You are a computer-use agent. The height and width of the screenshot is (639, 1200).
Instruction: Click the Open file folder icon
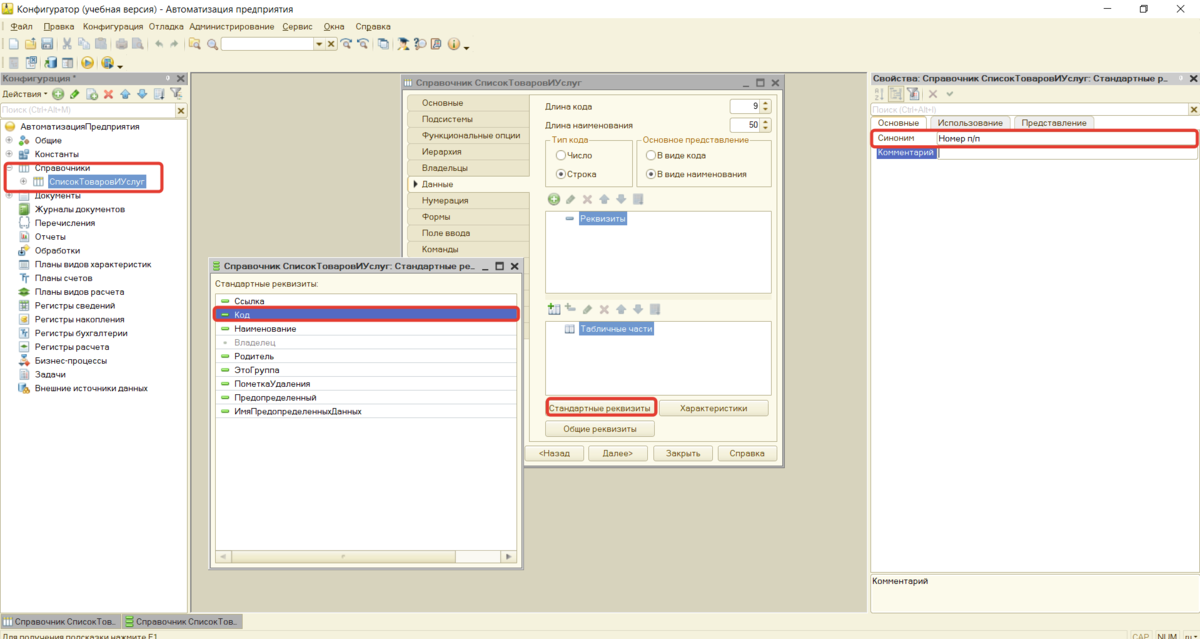click(x=31, y=44)
